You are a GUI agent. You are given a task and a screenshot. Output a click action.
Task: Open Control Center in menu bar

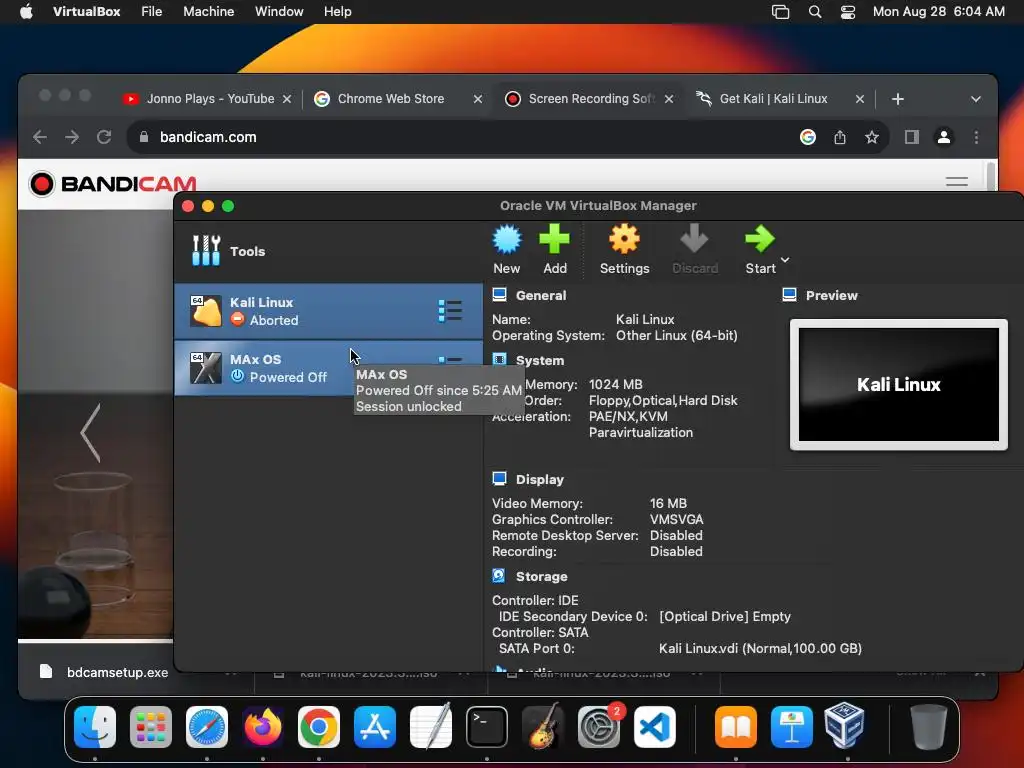pyautogui.click(x=848, y=12)
